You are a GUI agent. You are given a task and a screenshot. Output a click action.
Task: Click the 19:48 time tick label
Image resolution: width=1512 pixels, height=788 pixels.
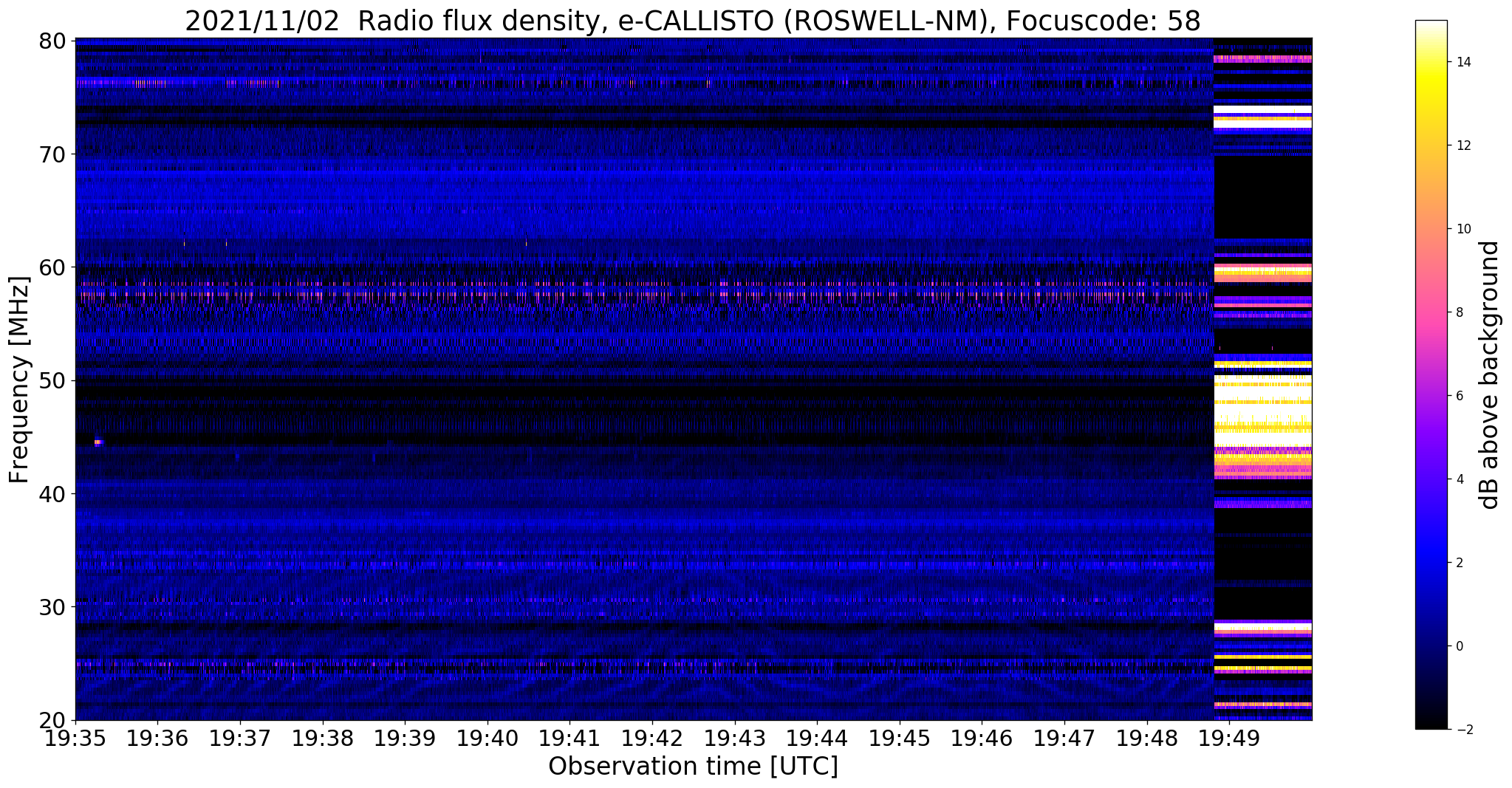tap(1146, 739)
